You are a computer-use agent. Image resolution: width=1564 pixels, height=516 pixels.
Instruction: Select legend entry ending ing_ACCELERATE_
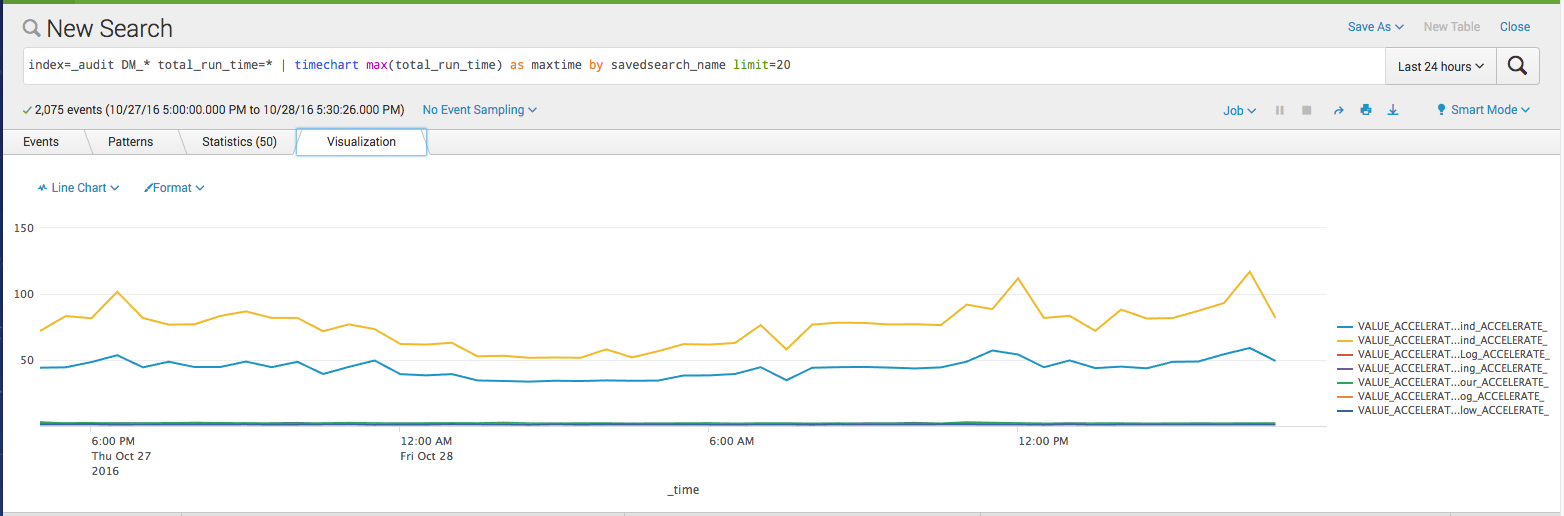coord(1443,368)
